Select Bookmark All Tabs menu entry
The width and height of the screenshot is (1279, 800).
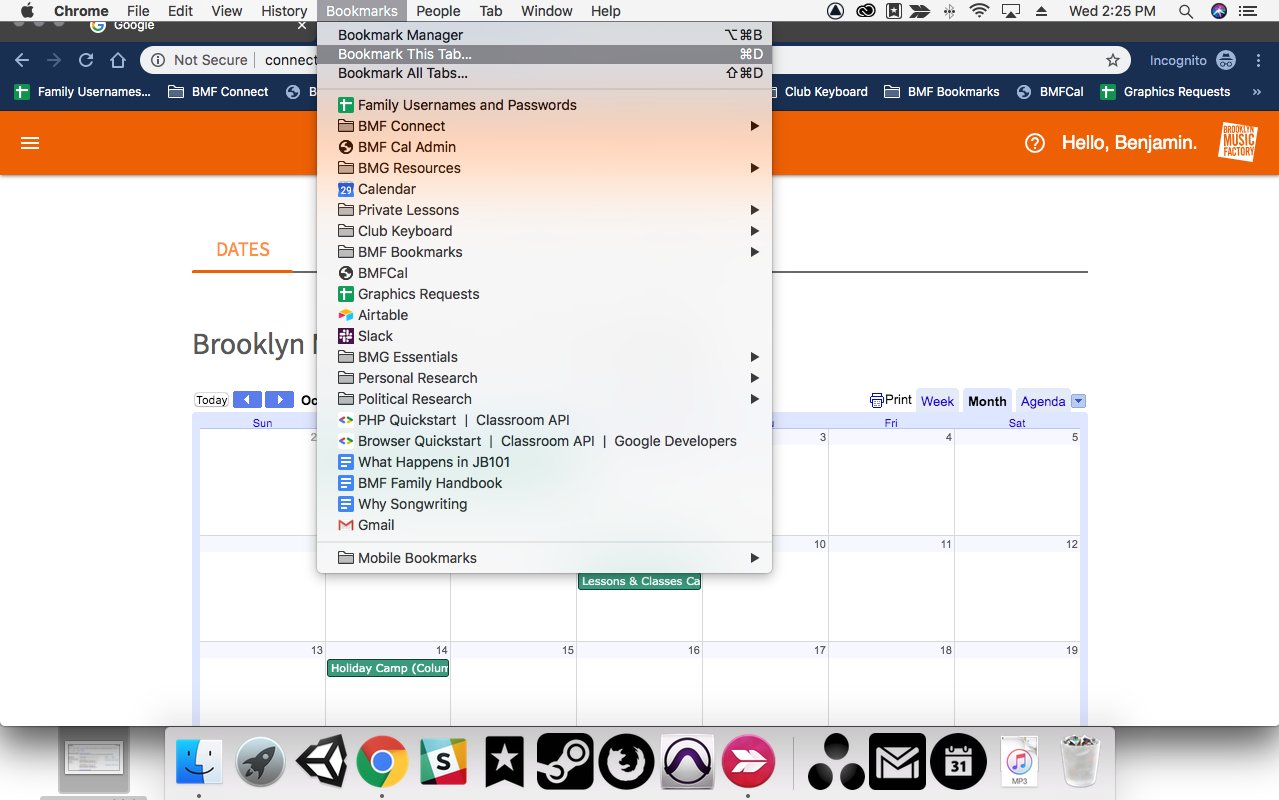coord(544,73)
